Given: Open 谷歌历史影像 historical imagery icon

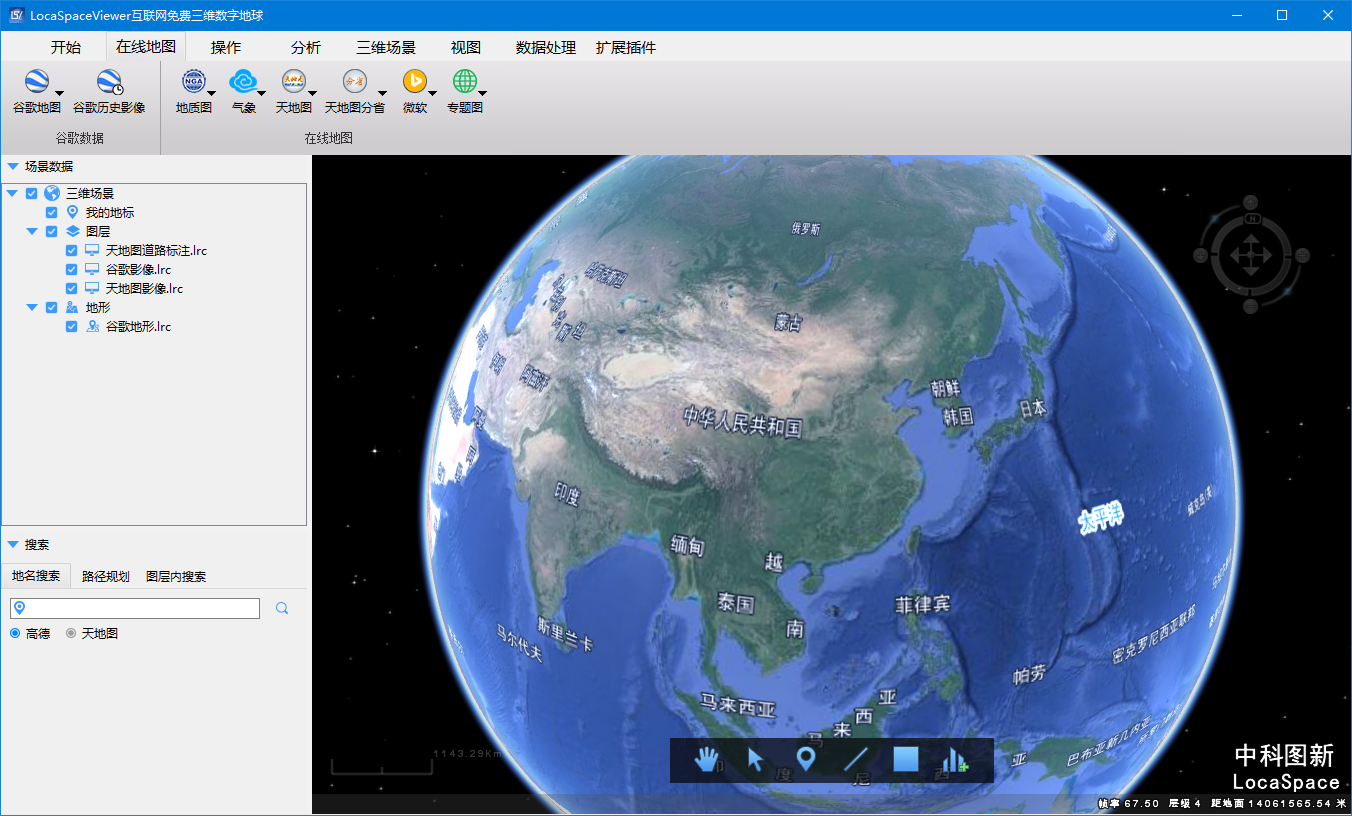Looking at the screenshot, I should pyautogui.click(x=109, y=82).
